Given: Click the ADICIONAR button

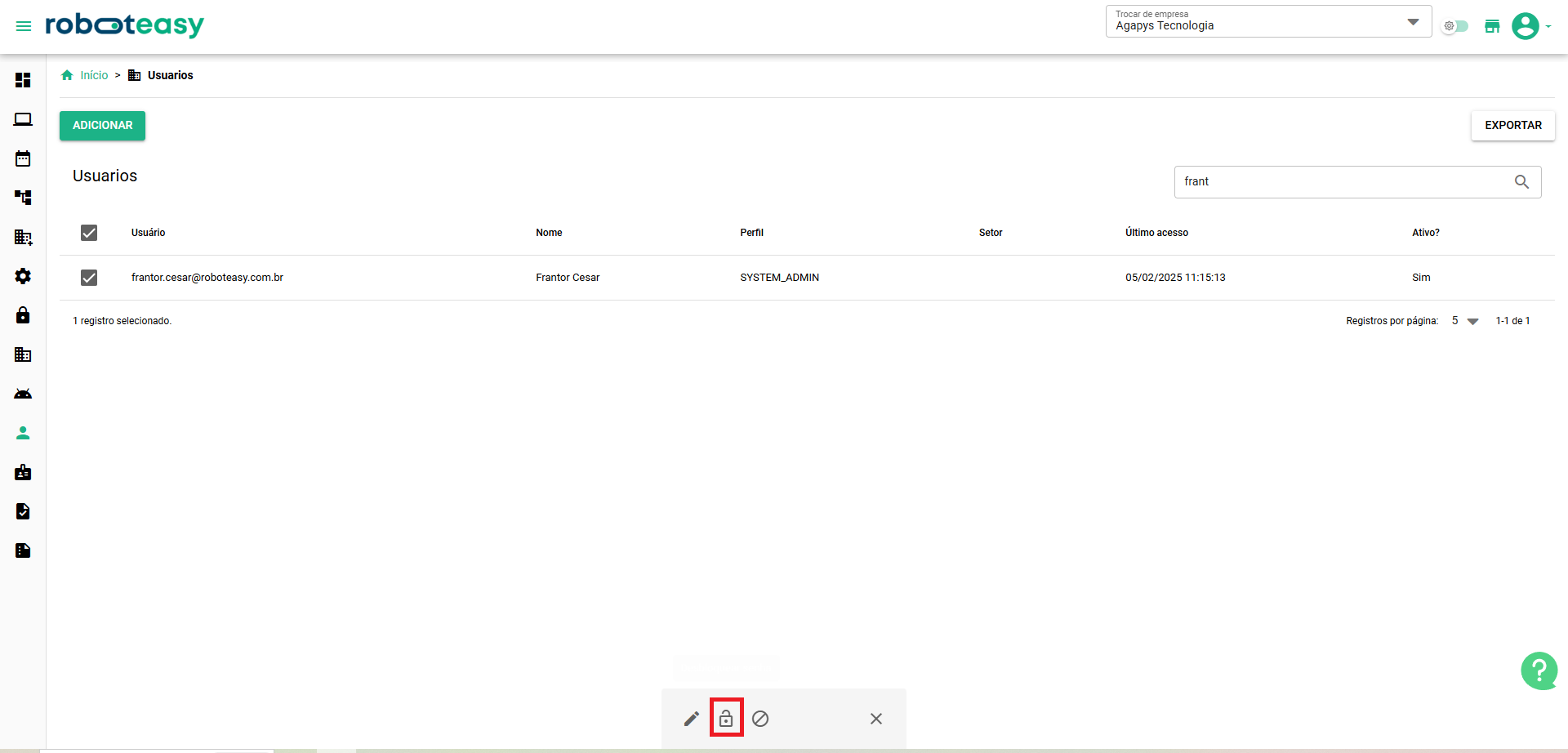Looking at the screenshot, I should coord(102,126).
